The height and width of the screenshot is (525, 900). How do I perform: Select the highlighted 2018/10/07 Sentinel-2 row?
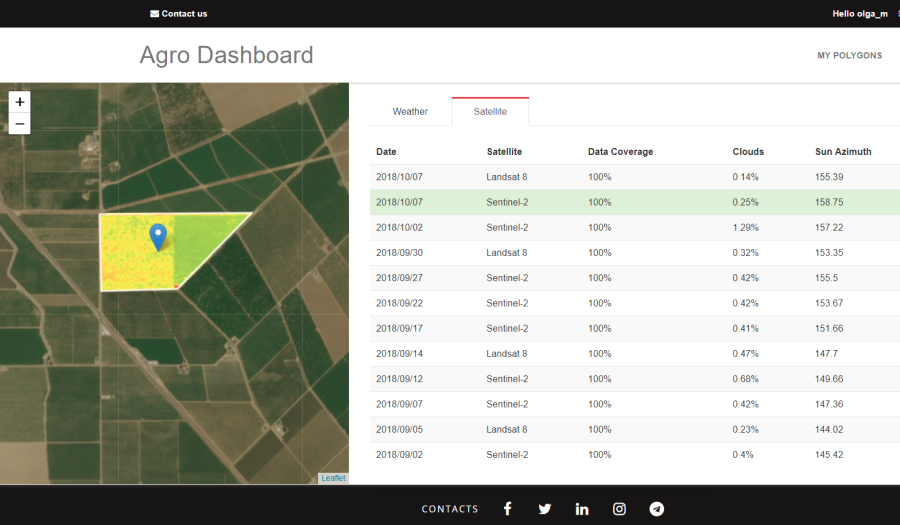(635, 202)
